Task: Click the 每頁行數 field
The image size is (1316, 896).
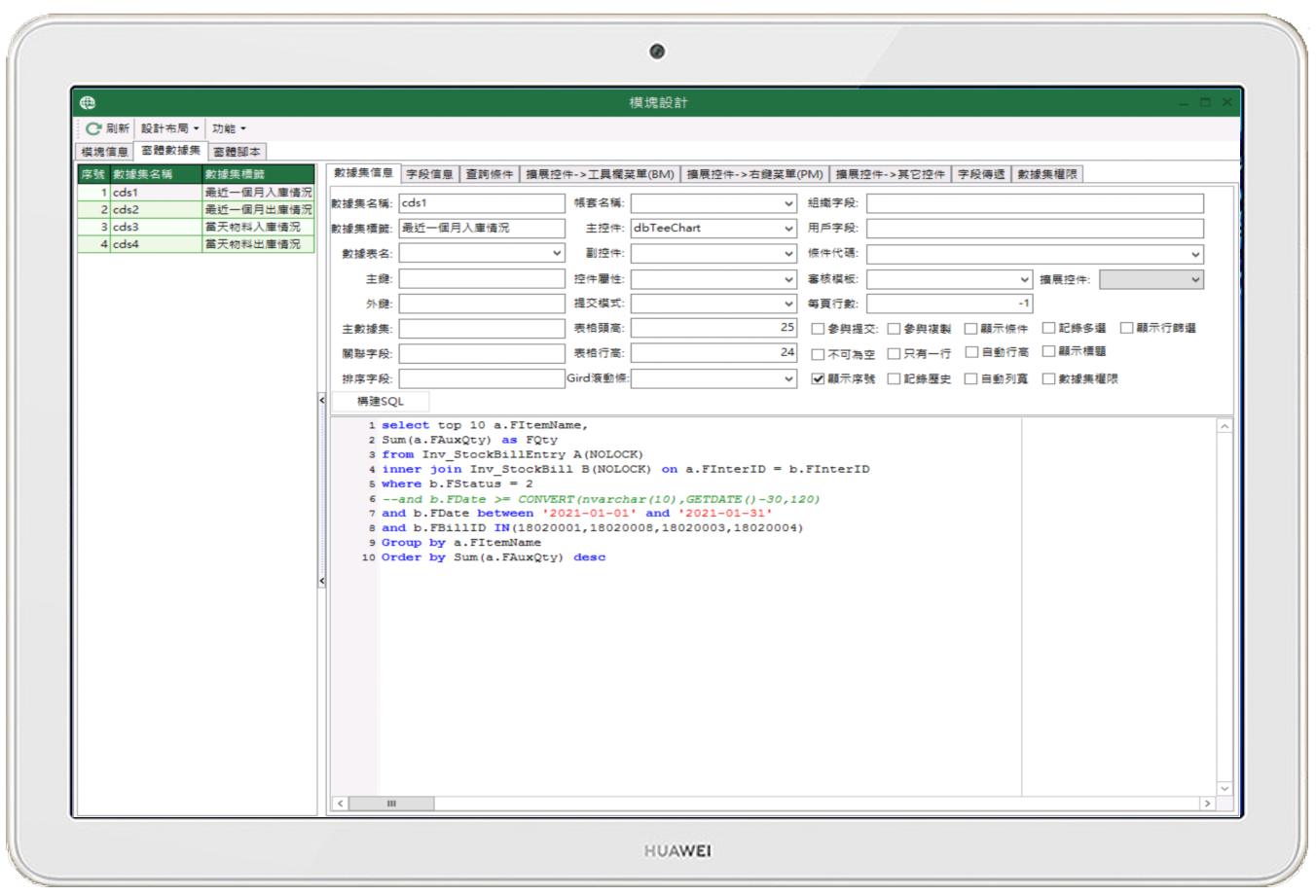Action: click(x=949, y=304)
